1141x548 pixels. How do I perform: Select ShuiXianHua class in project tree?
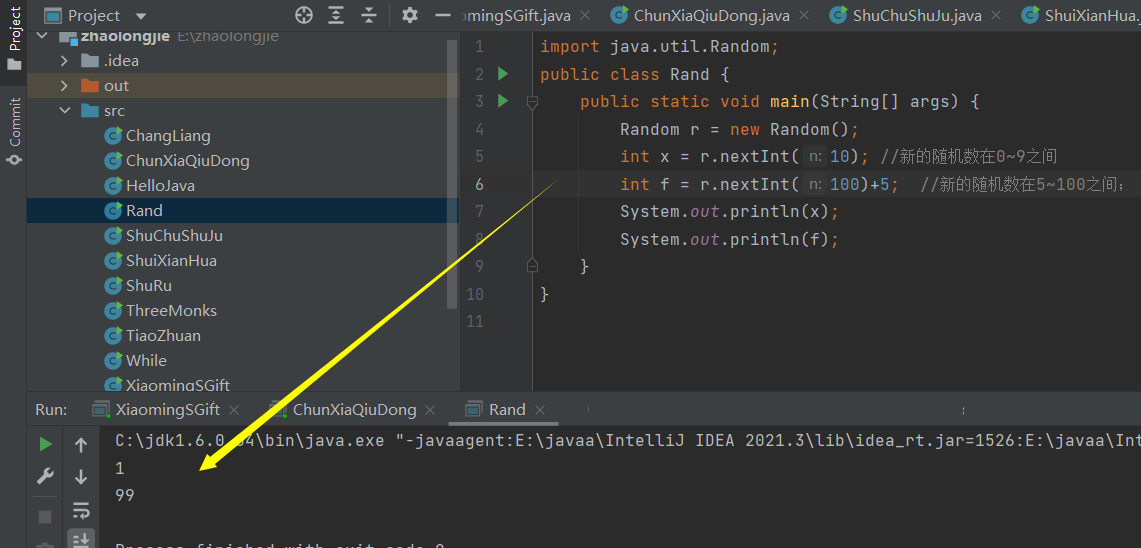coord(171,261)
